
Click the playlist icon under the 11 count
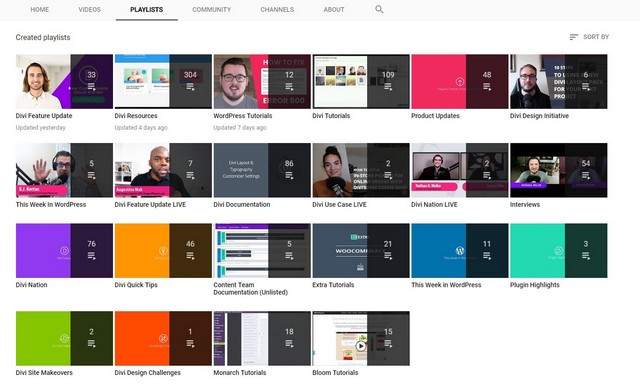click(487, 255)
